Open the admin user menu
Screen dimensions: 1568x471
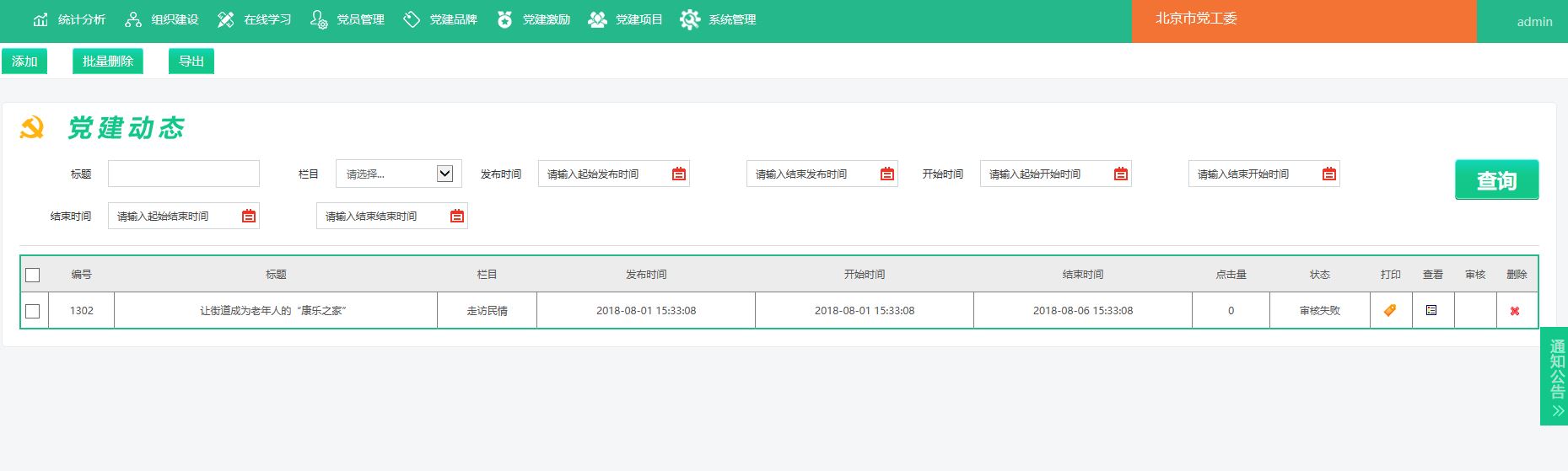[1533, 22]
